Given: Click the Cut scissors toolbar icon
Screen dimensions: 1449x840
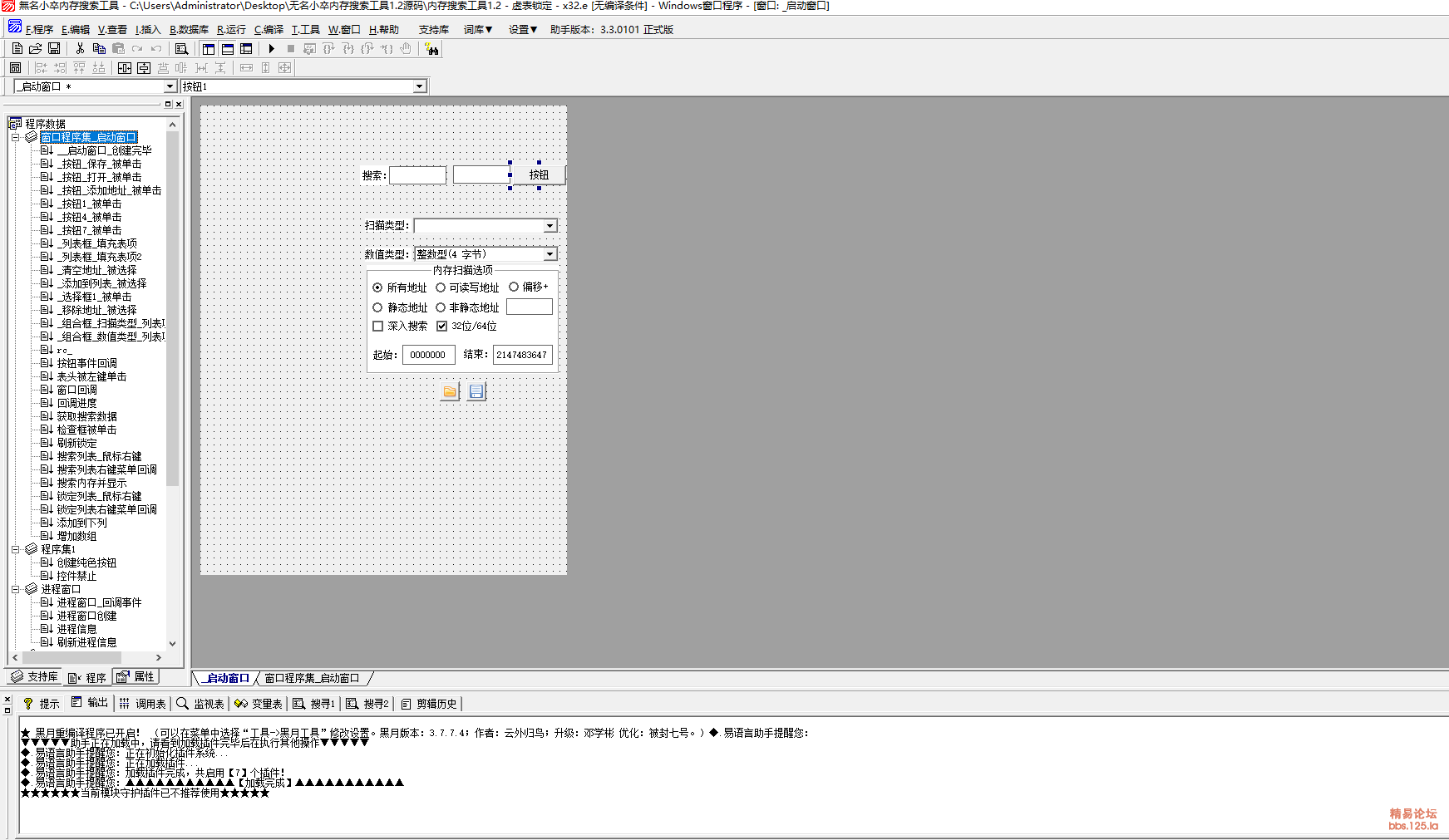Looking at the screenshot, I should pyautogui.click(x=80, y=49).
